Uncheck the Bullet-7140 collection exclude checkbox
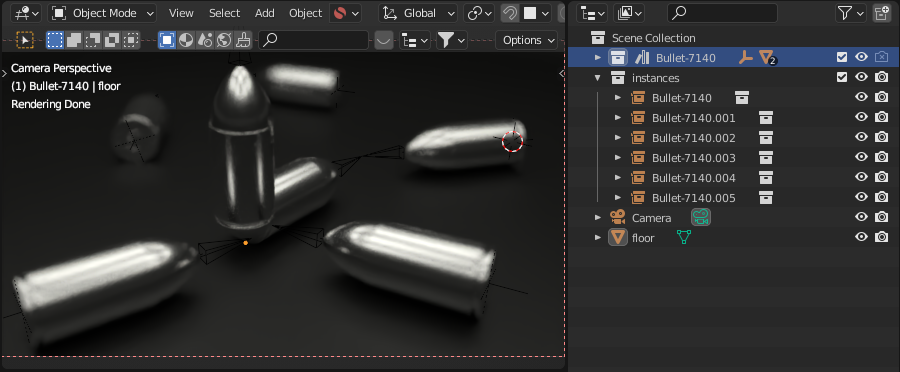The height and width of the screenshot is (372, 900). click(x=842, y=57)
